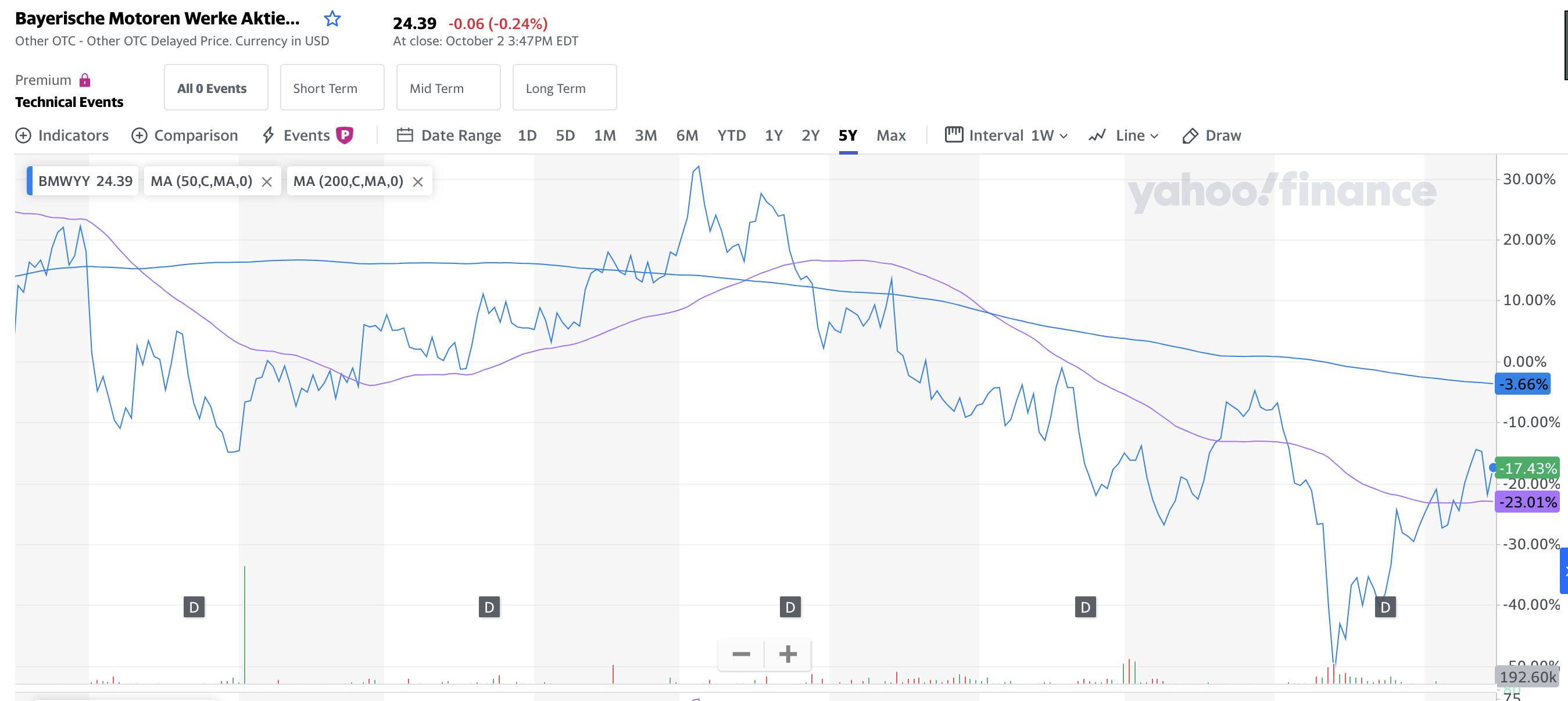Screen dimensions: 1568x701
Task: Click the MA (200,C,MA,0) label
Action: 348,181
